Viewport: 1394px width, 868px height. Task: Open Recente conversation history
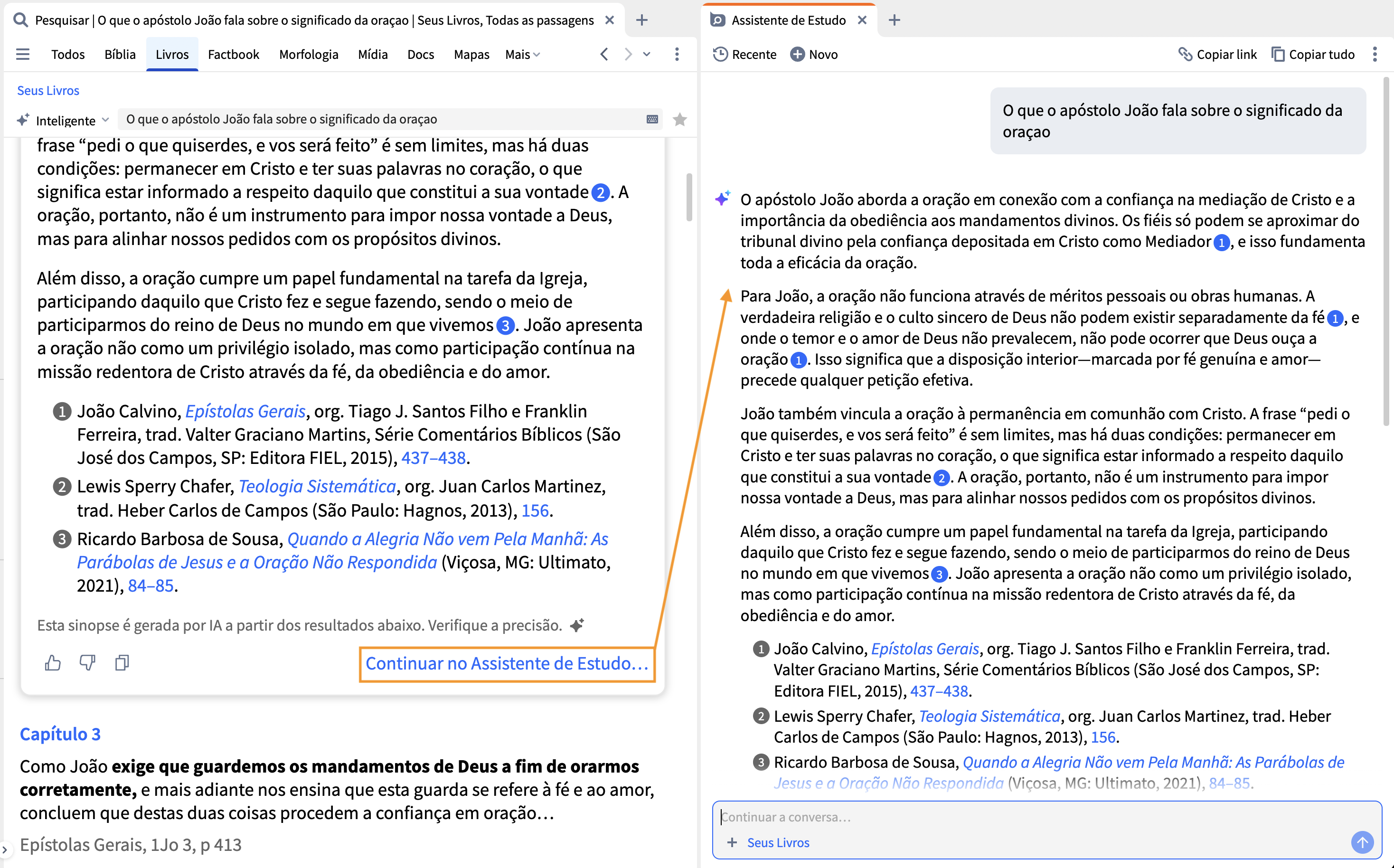[x=744, y=55]
